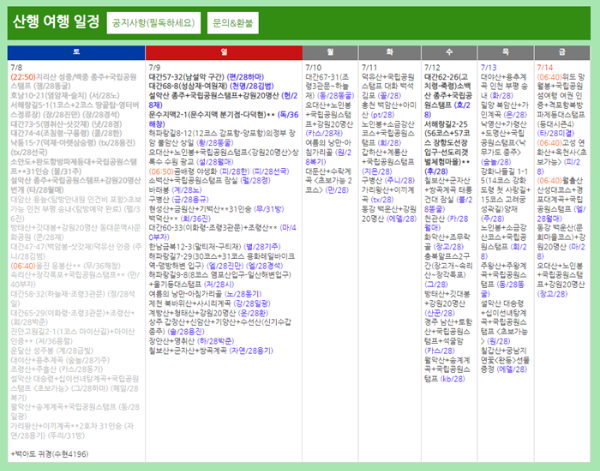Open 칠갑산+궁남지 연꽃 trip
The height and width of the screenshot is (471, 600).
(505, 360)
